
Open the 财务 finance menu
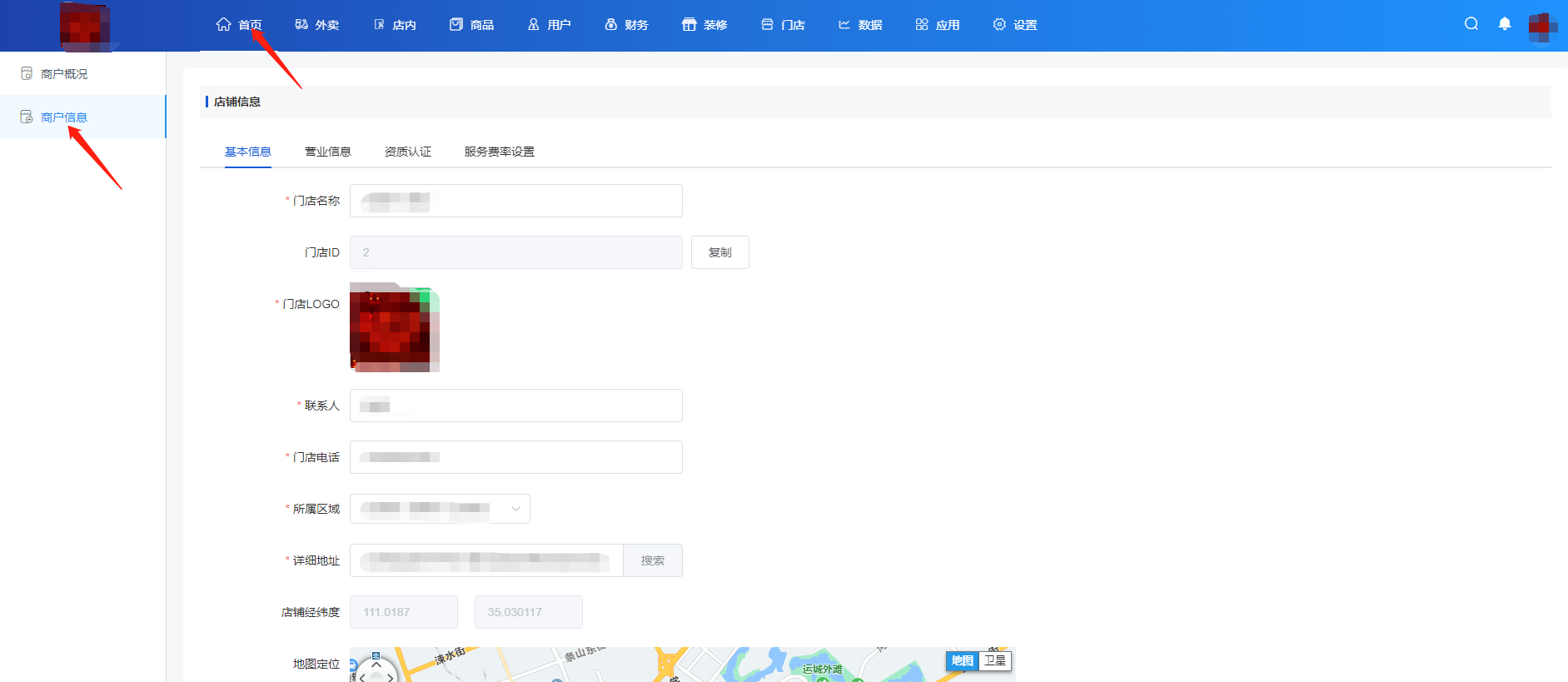(626, 25)
